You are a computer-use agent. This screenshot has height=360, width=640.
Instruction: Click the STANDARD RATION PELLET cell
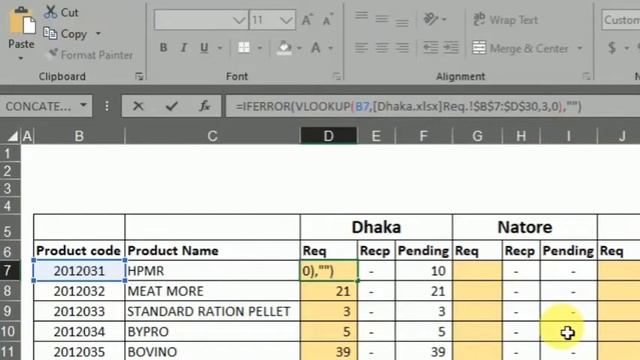[213, 311]
